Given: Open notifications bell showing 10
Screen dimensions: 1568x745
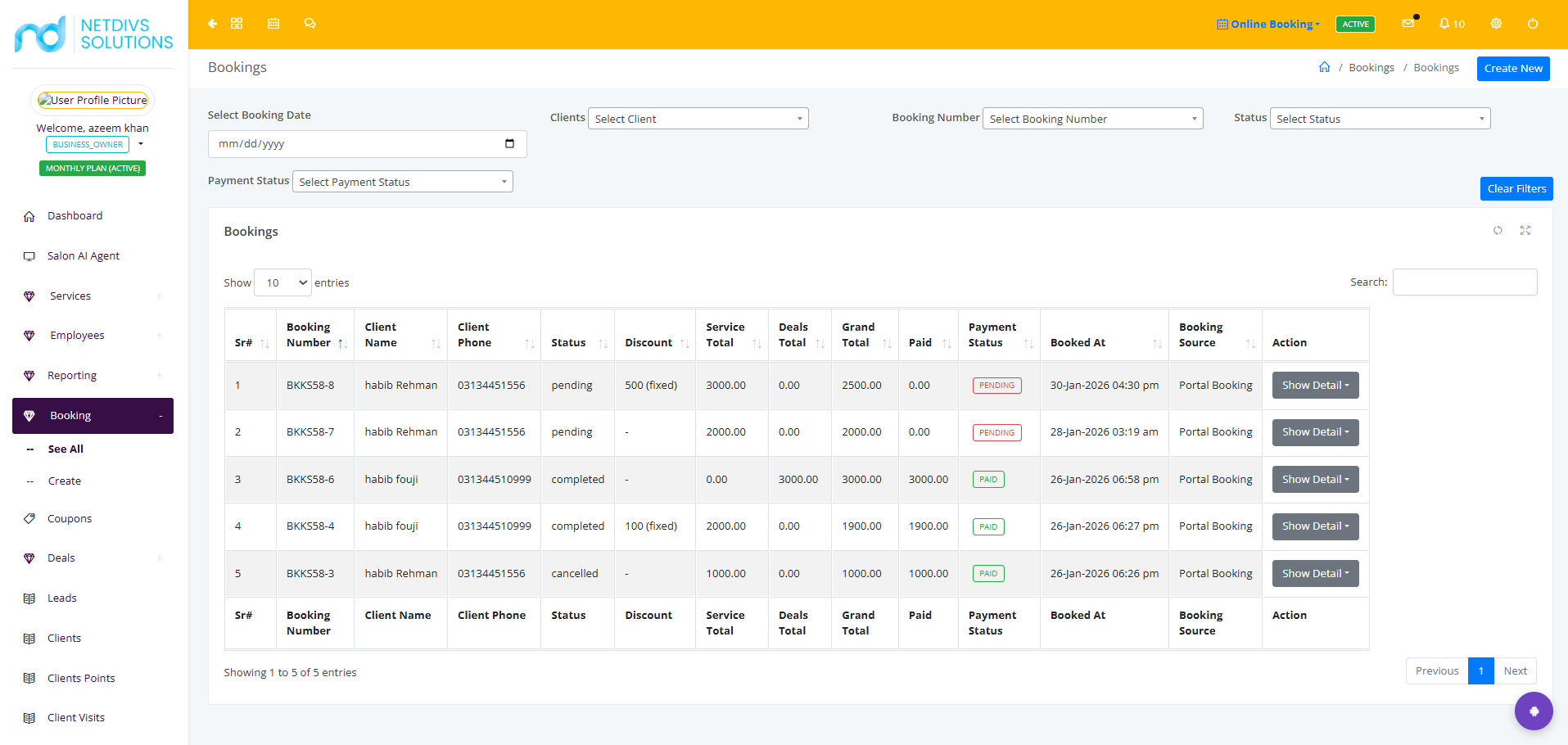Looking at the screenshot, I should [1452, 24].
